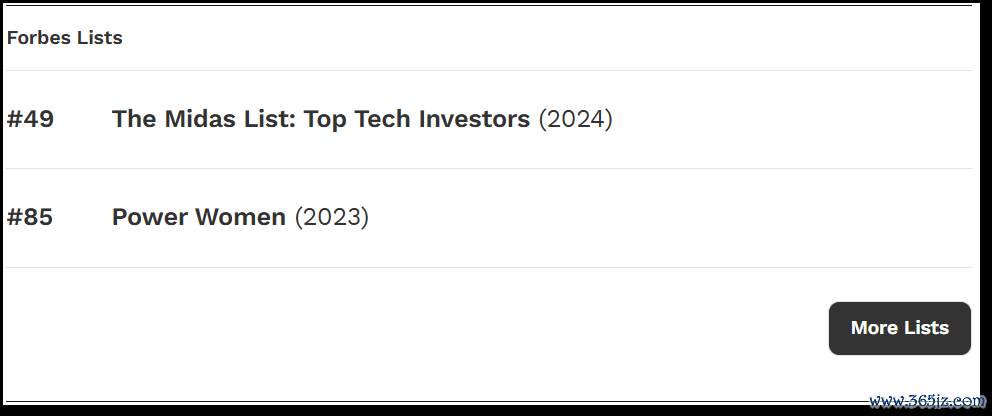Click the (2024) year label
The height and width of the screenshot is (416, 992).
(x=575, y=119)
